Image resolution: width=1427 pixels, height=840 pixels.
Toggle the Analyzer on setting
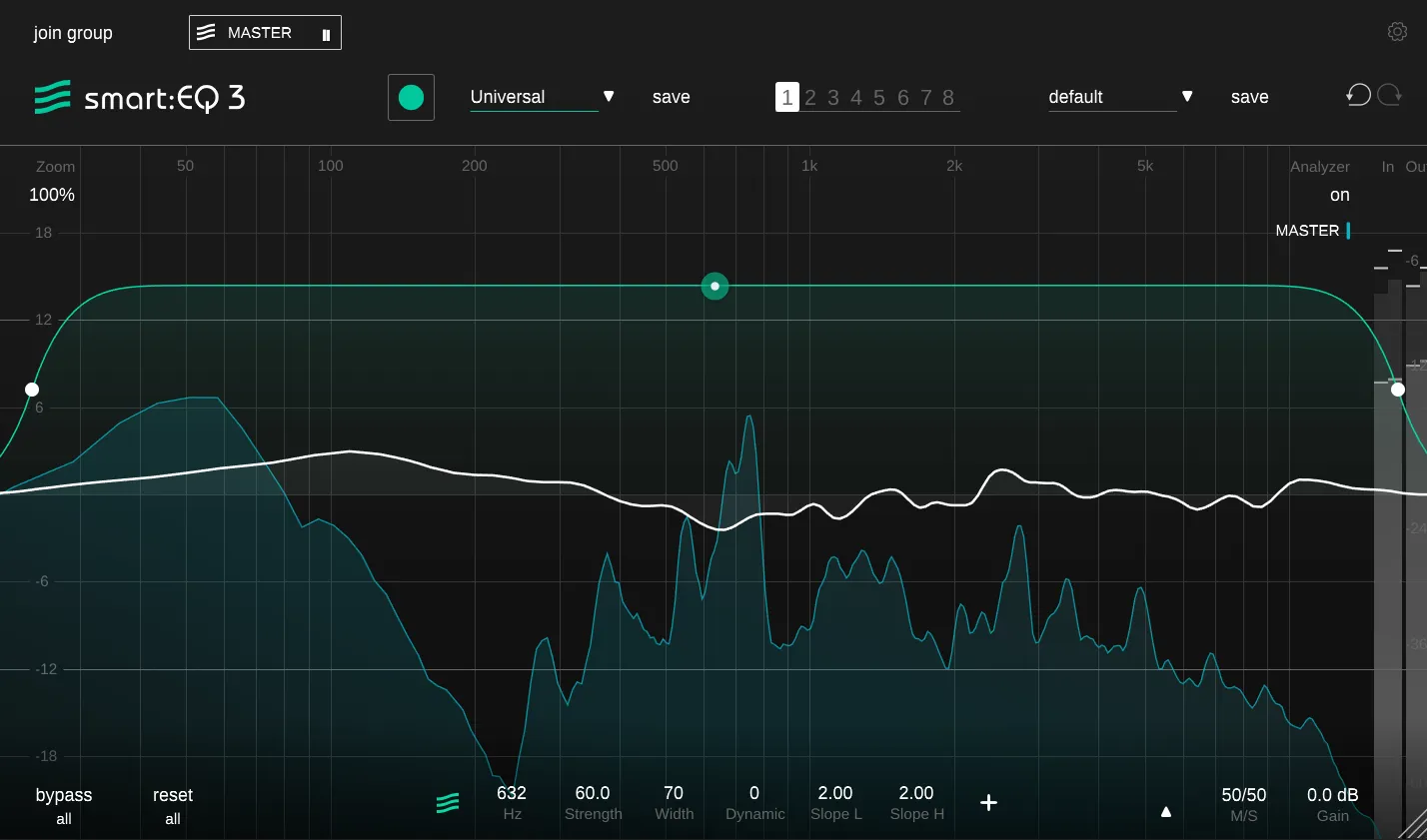pyautogui.click(x=1339, y=195)
